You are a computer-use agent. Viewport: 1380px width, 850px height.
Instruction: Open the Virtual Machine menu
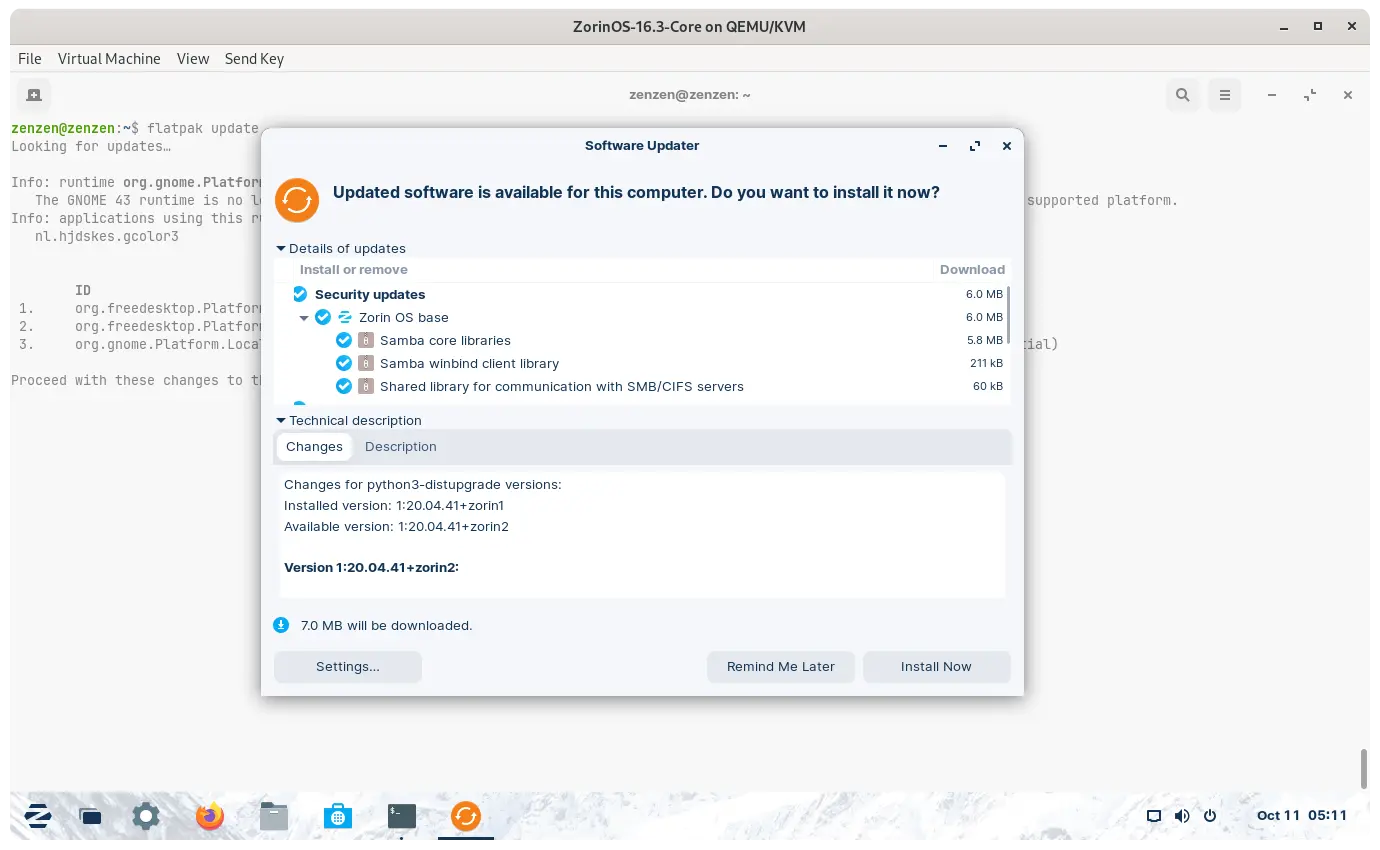tap(109, 59)
